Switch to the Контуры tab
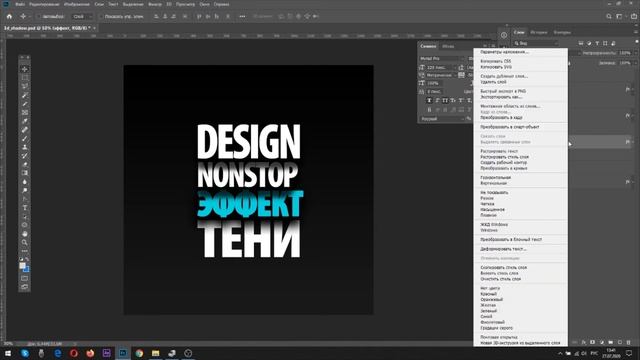Image resolution: width=640 pixels, height=360 pixels. click(x=562, y=32)
